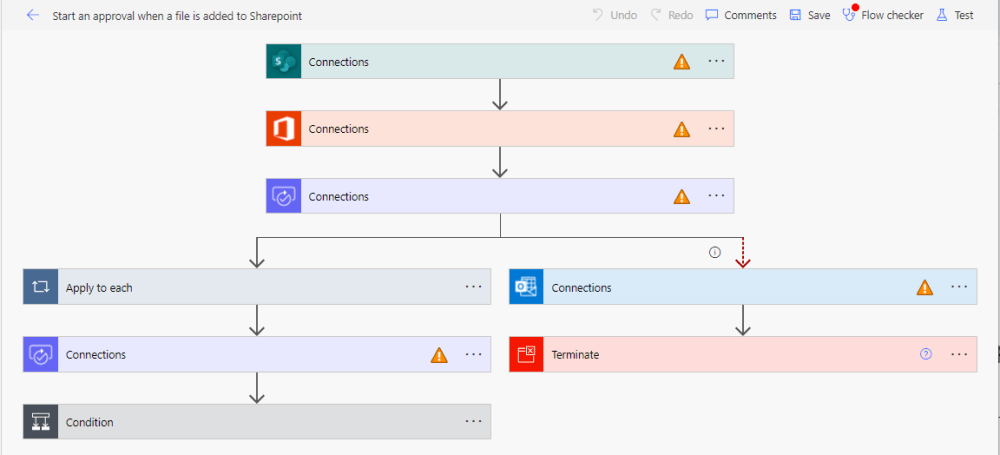1000x455 pixels.
Task: Click the SharePoint trigger icon
Action: click(283, 62)
